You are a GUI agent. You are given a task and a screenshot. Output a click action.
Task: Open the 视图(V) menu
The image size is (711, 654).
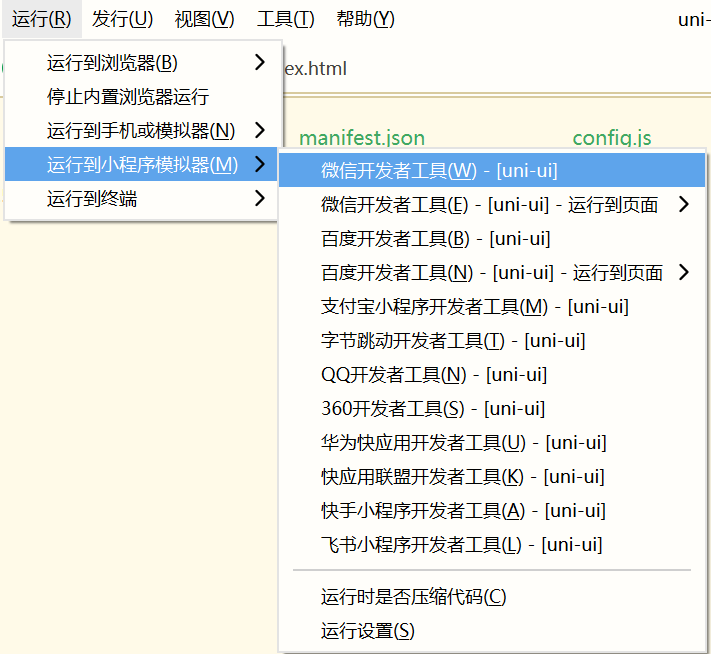coord(204,19)
